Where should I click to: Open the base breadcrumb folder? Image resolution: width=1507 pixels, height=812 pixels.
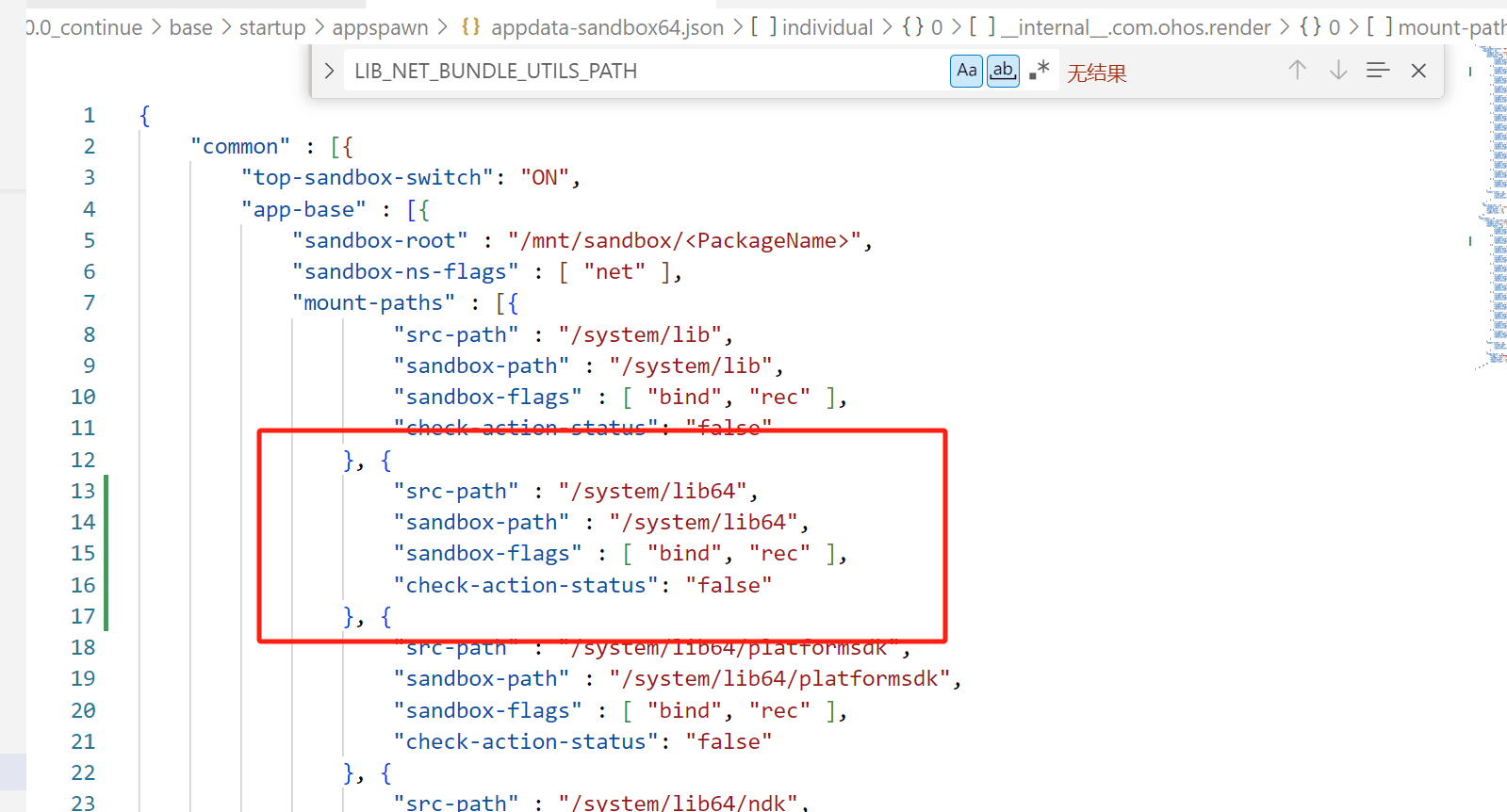point(190,28)
